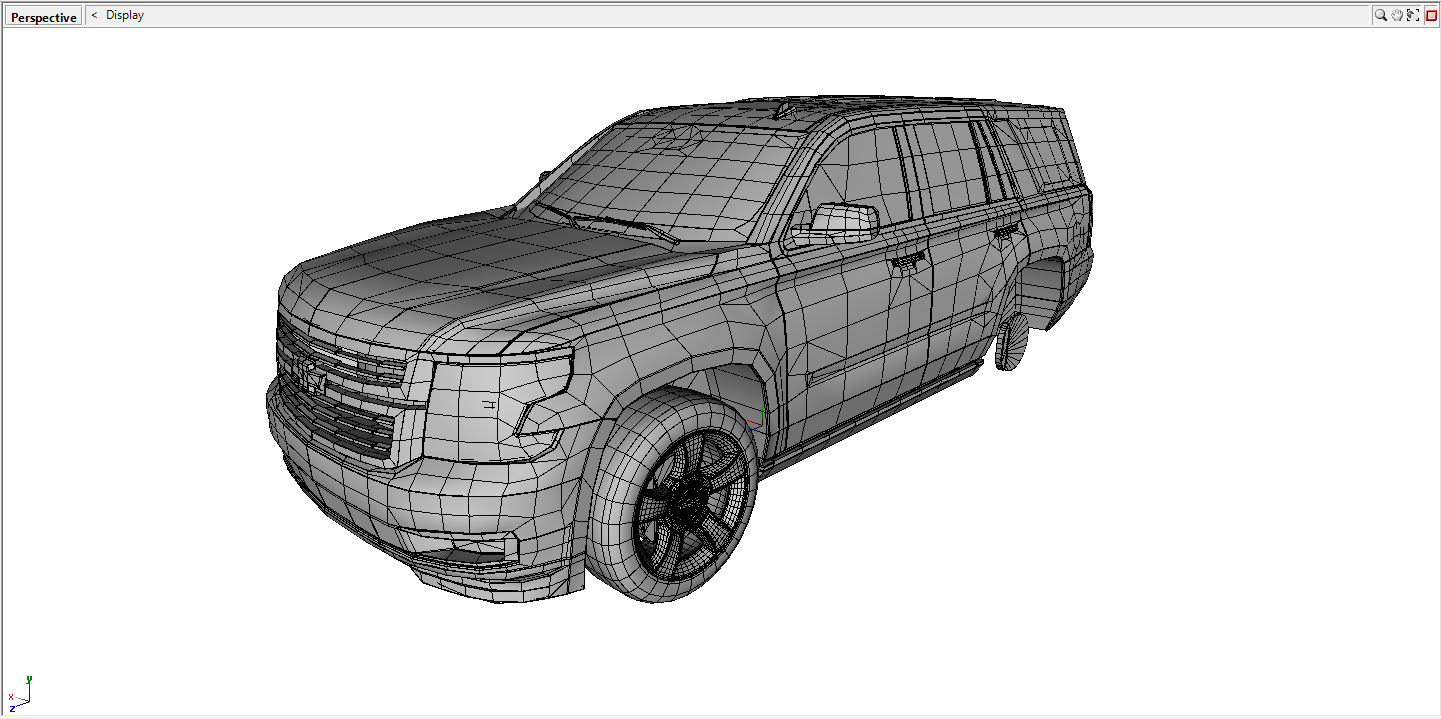Select the rear door handle
This screenshot has height=719, width=1441.
coord(1005,232)
